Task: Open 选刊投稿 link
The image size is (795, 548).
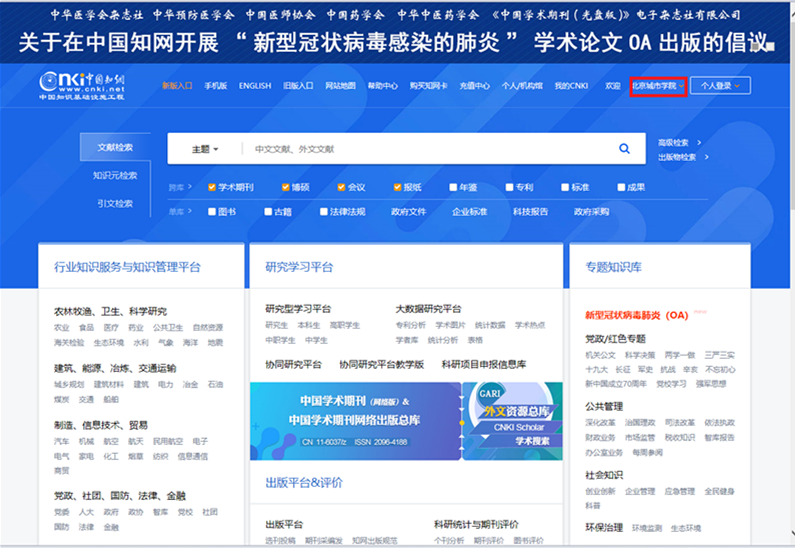Action: tap(280, 540)
